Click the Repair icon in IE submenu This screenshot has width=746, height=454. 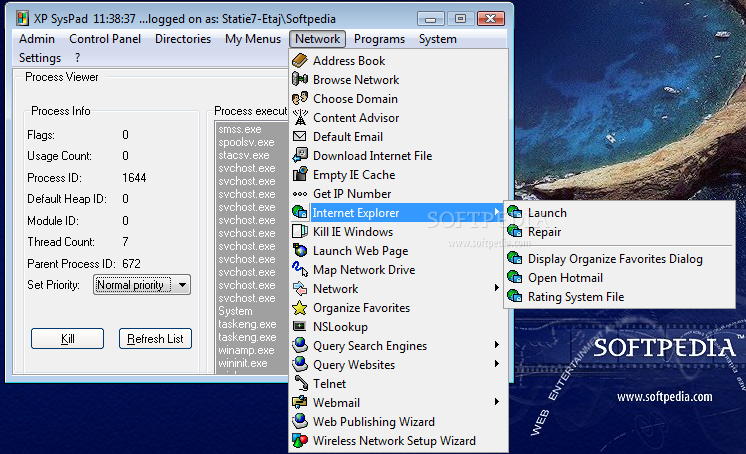(x=515, y=231)
